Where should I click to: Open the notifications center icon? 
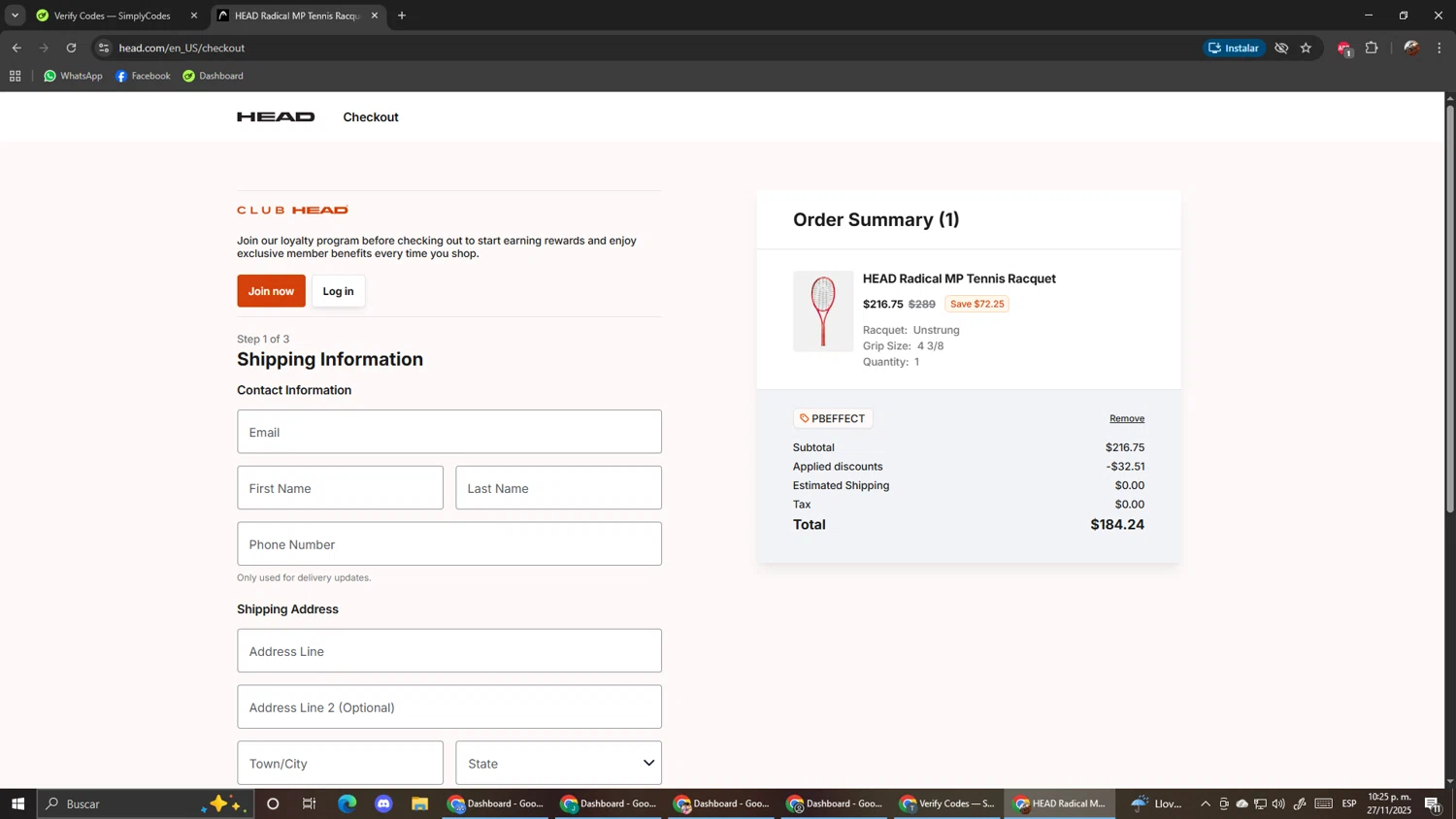[1433, 804]
